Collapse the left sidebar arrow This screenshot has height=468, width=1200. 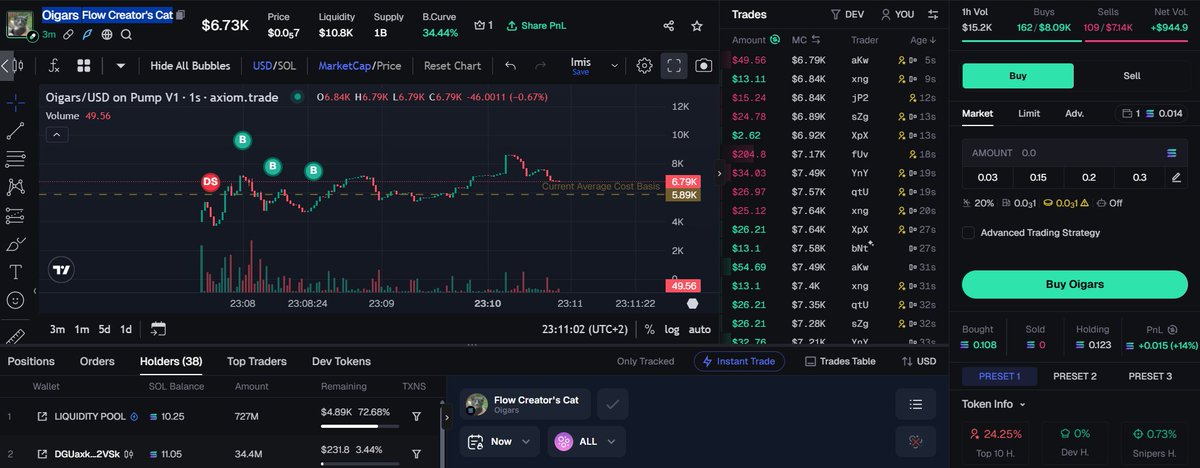(x=7, y=66)
